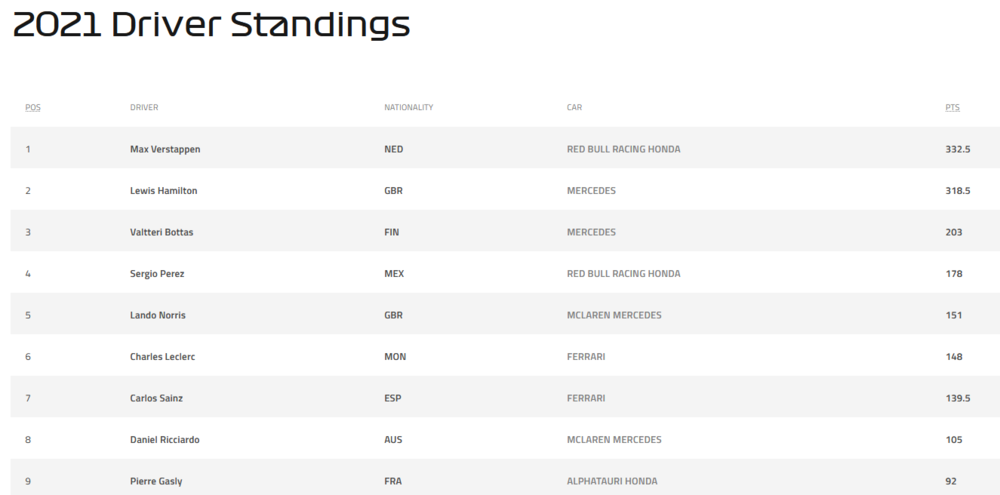Select Sergio Perez driver name
The width and height of the screenshot is (1000, 495).
click(157, 273)
